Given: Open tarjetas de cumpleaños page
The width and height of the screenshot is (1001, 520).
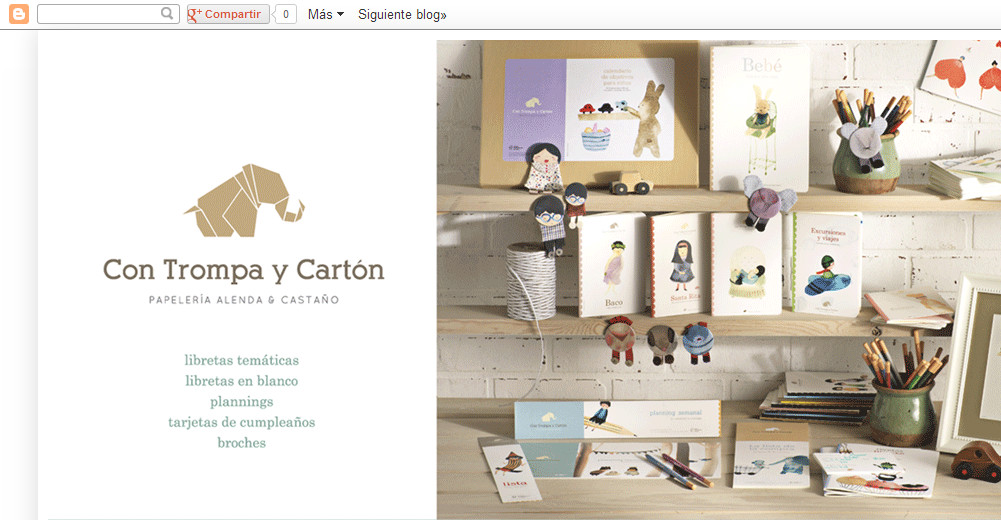Looking at the screenshot, I should point(241,422).
